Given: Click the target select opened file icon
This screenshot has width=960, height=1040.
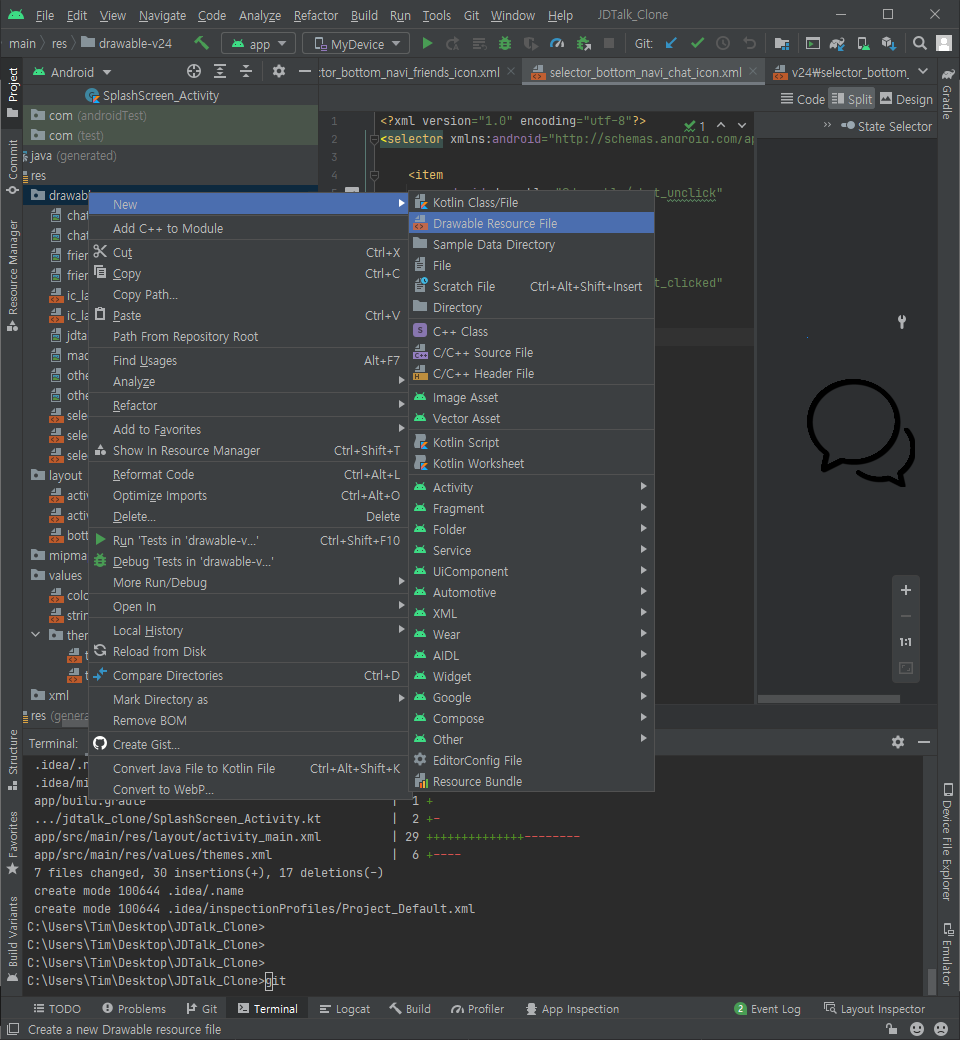Looking at the screenshot, I should click(194, 72).
